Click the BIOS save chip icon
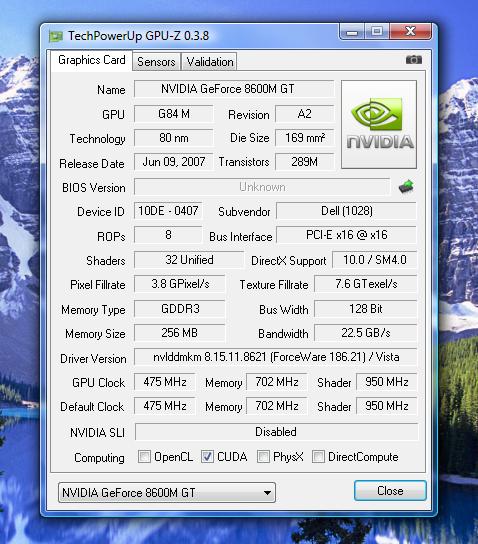478x544 pixels. 407,187
